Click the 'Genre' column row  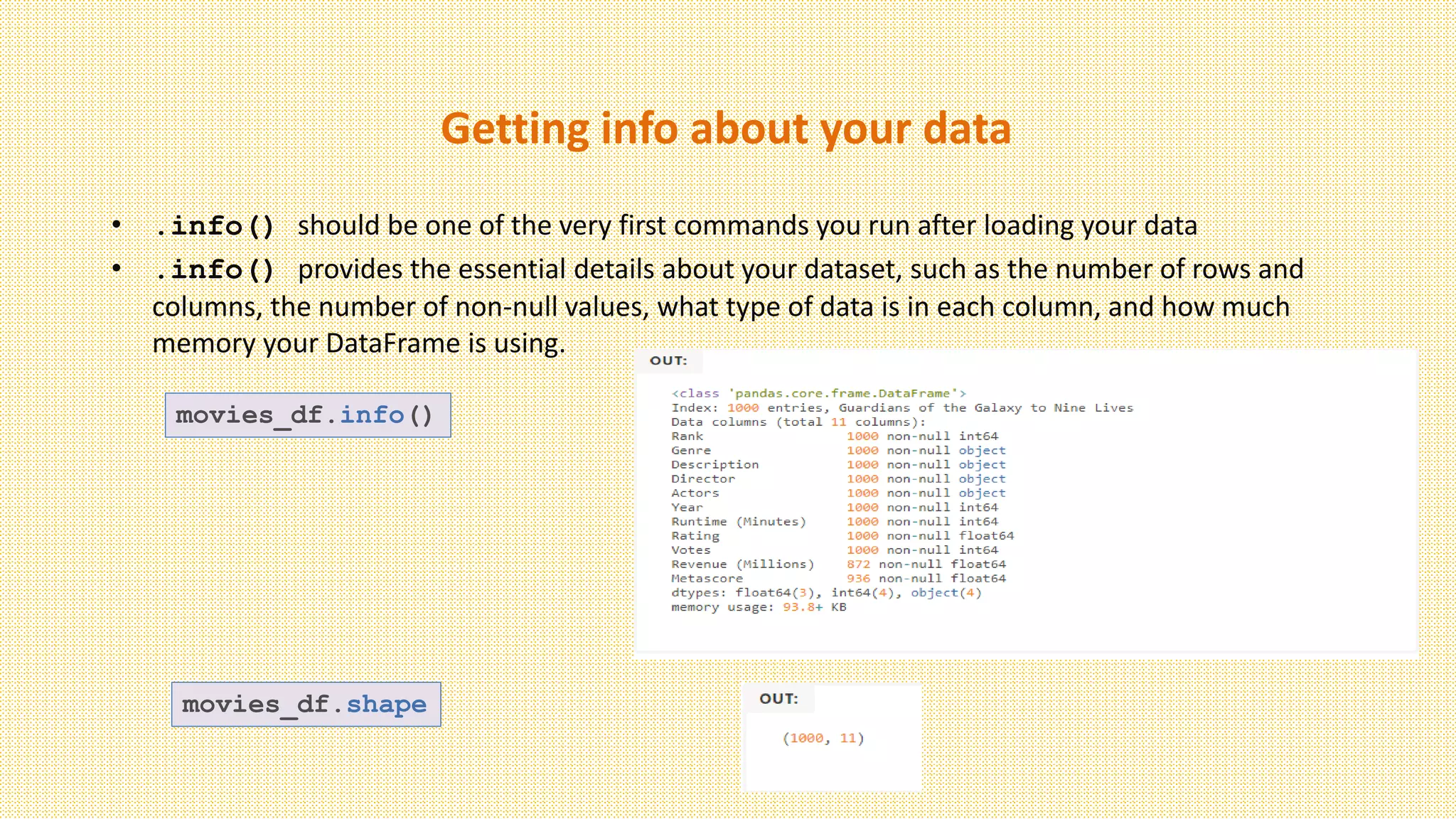pos(839,450)
